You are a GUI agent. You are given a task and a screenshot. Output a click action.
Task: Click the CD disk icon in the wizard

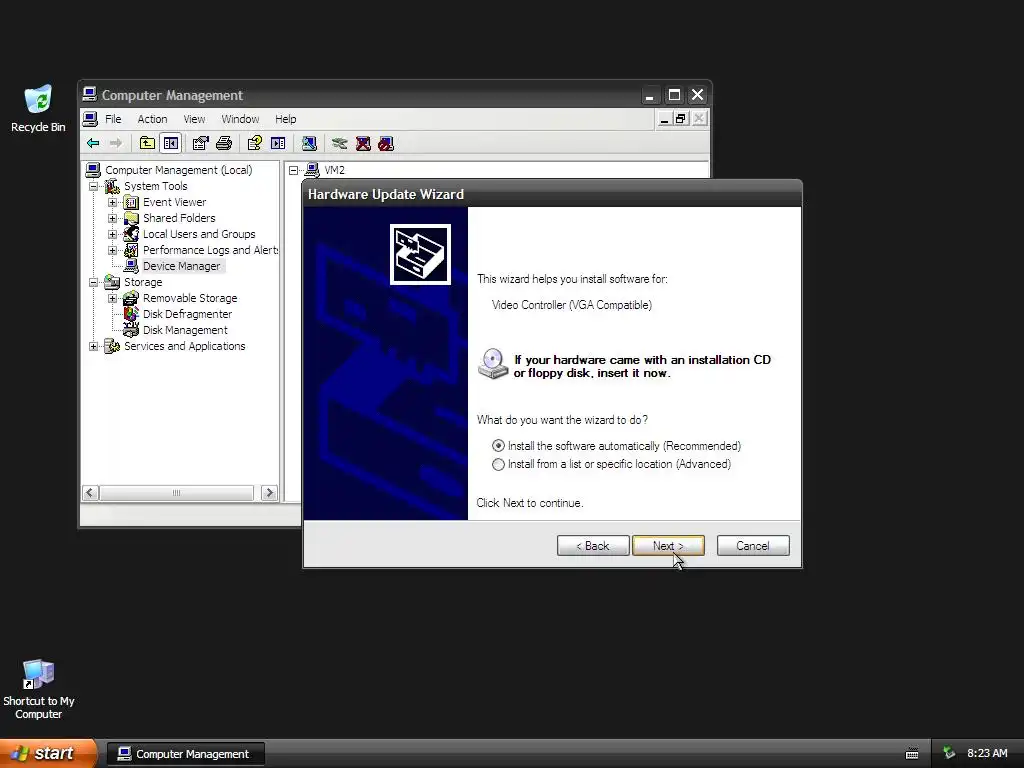493,364
